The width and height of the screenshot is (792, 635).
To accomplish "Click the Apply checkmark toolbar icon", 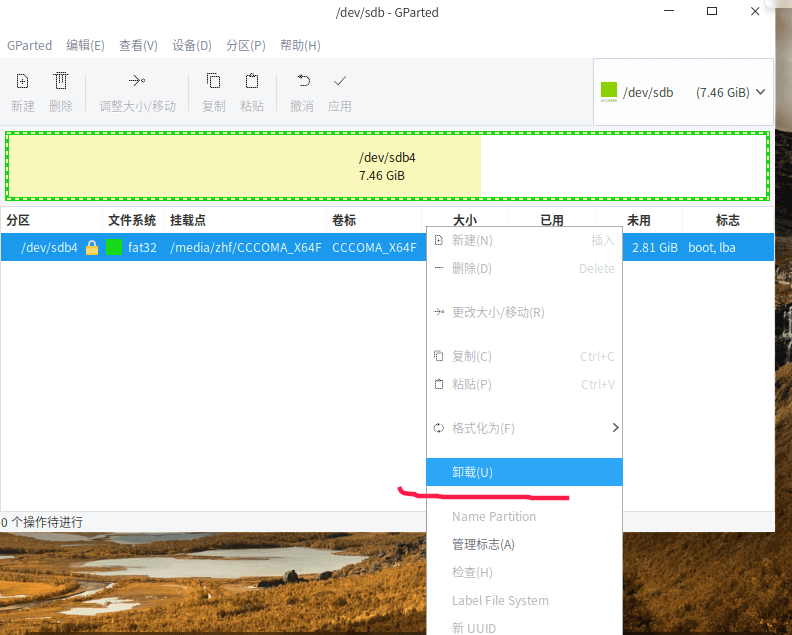I will (340, 82).
